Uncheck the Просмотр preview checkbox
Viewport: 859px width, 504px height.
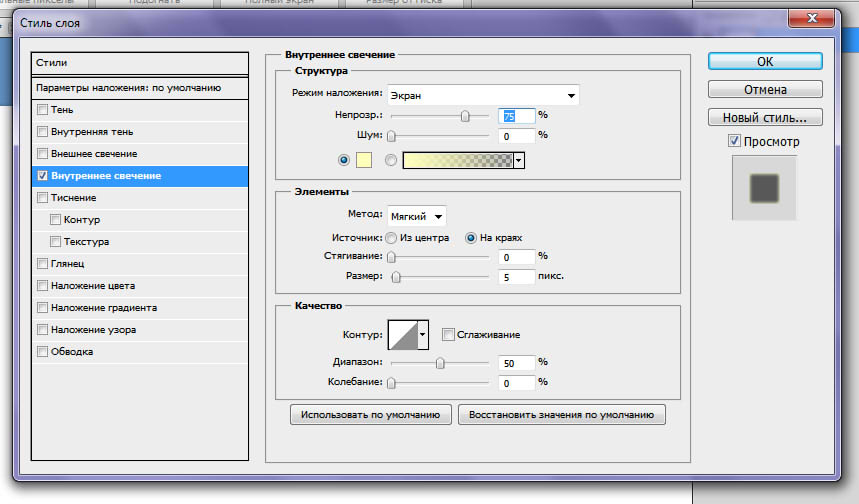click(x=734, y=141)
